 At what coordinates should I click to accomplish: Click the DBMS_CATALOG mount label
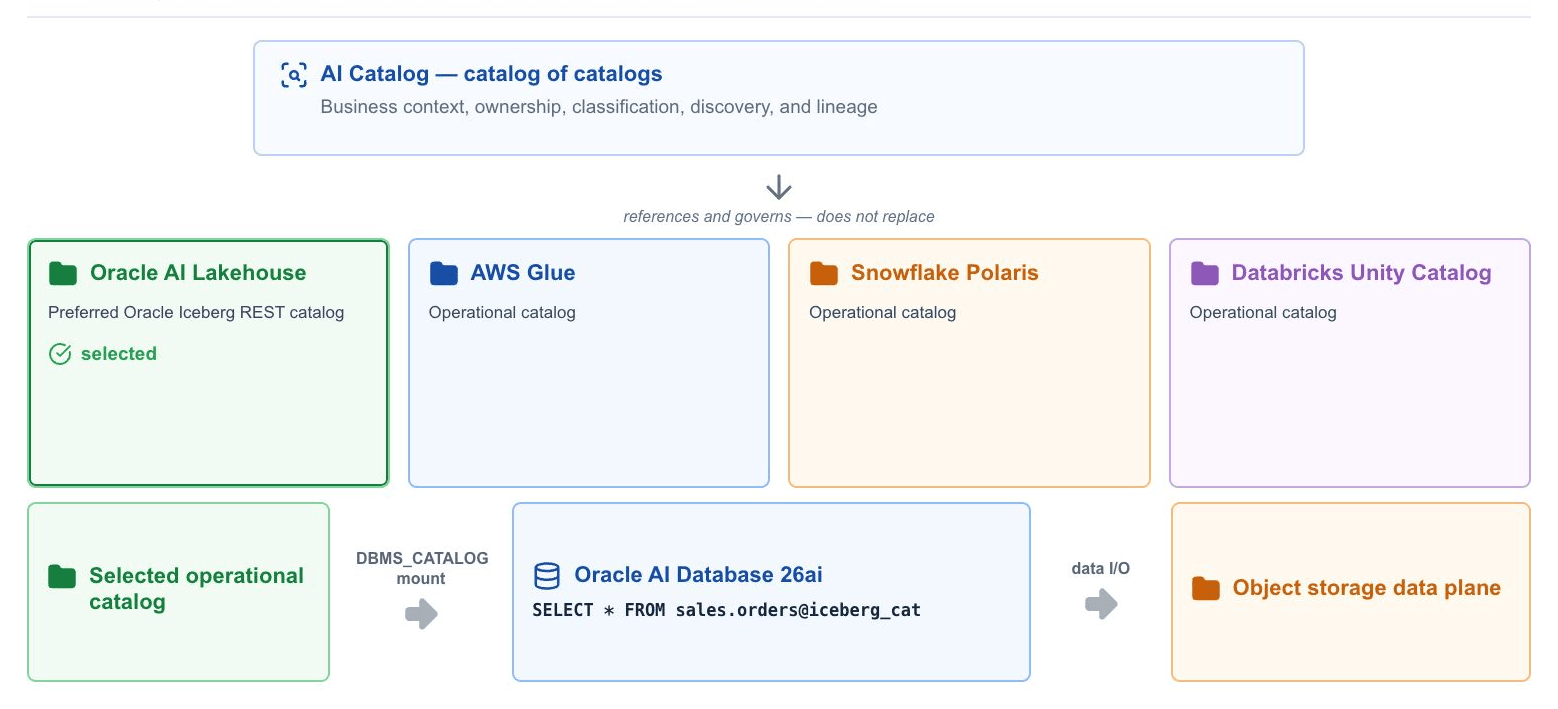click(x=422, y=568)
